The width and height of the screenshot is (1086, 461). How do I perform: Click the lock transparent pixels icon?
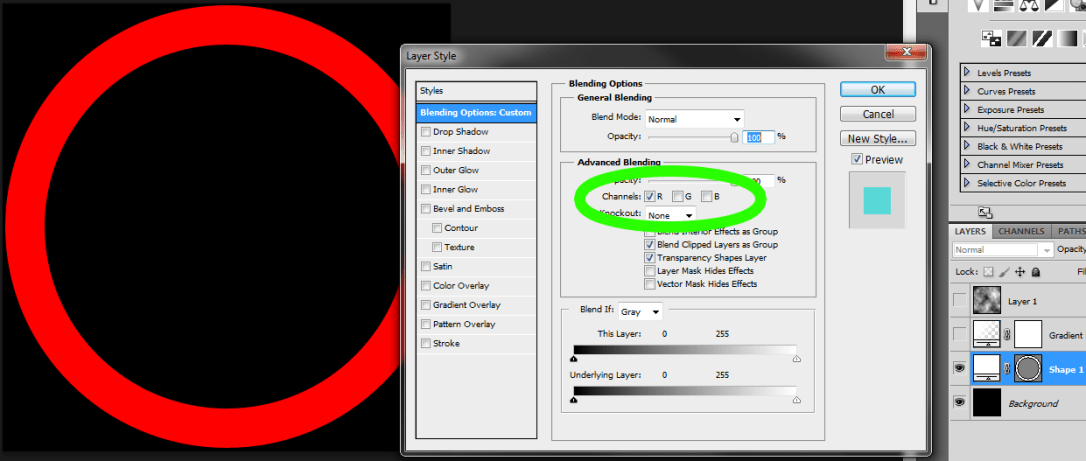point(989,271)
